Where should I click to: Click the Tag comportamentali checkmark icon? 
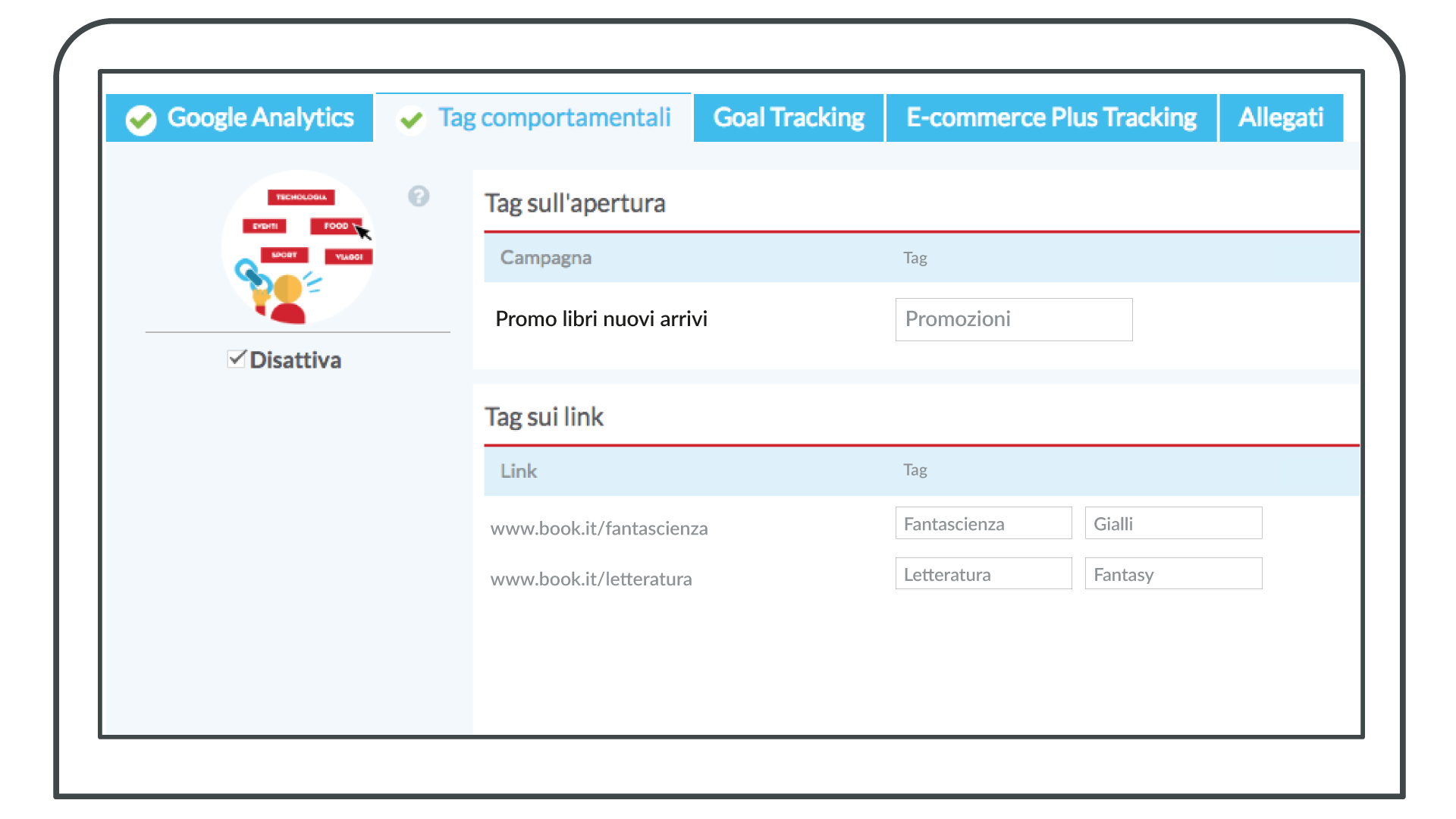point(411,118)
